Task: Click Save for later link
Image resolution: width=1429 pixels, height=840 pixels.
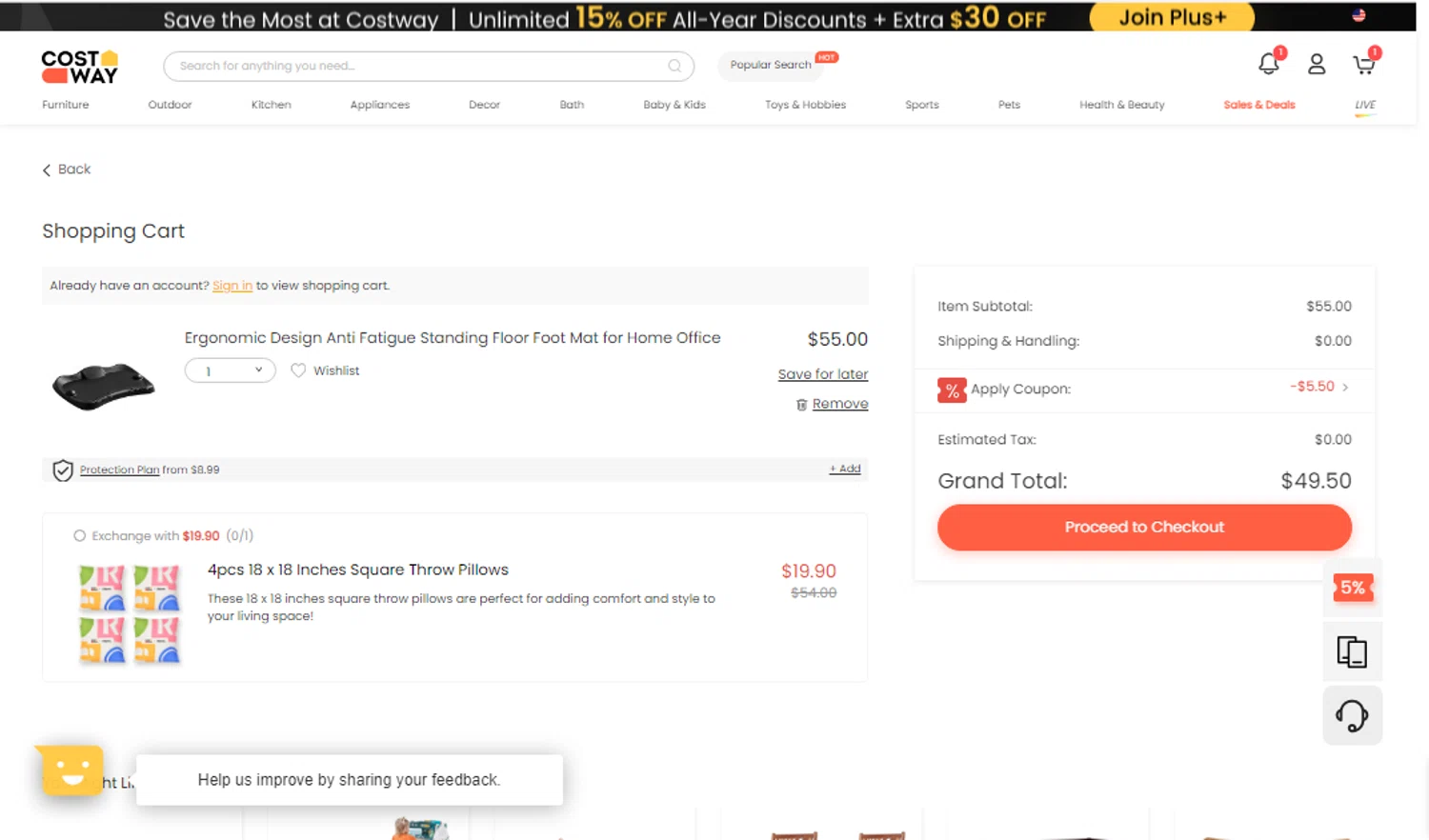Action: click(x=823, y=374)
